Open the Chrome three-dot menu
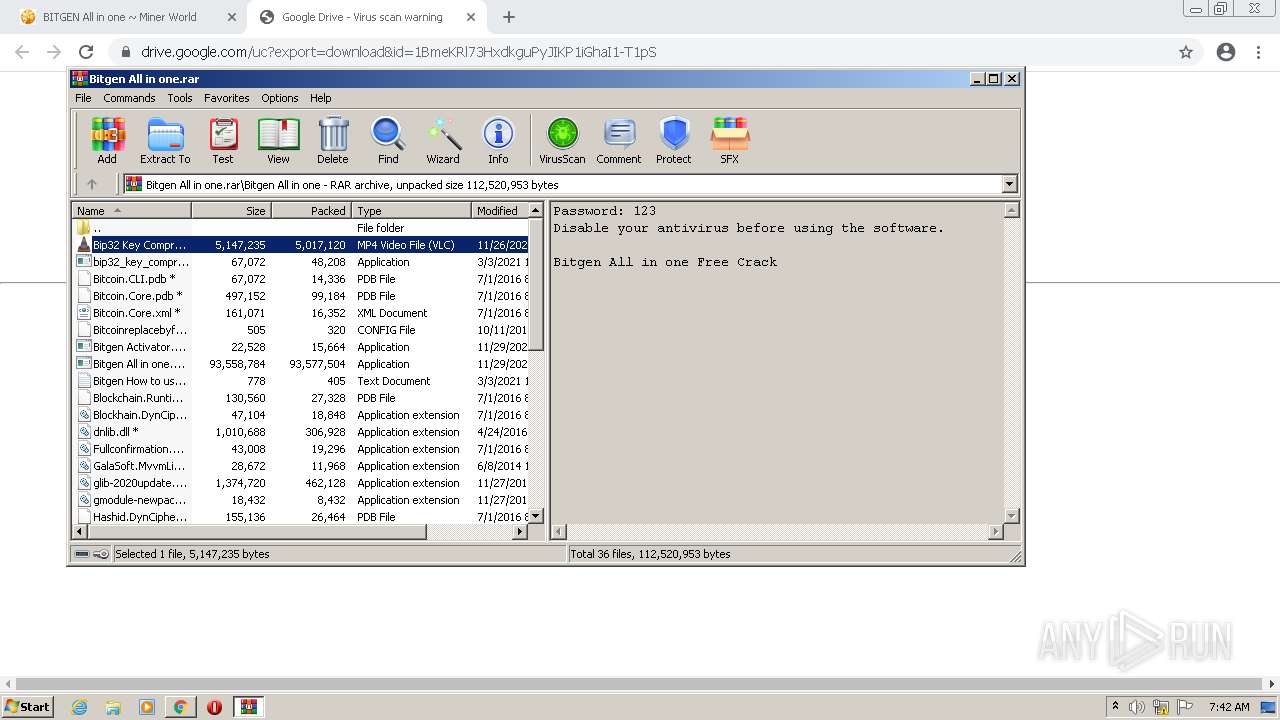The width and height of the screenshot is (1280, 720). [x=1259, y=52]
